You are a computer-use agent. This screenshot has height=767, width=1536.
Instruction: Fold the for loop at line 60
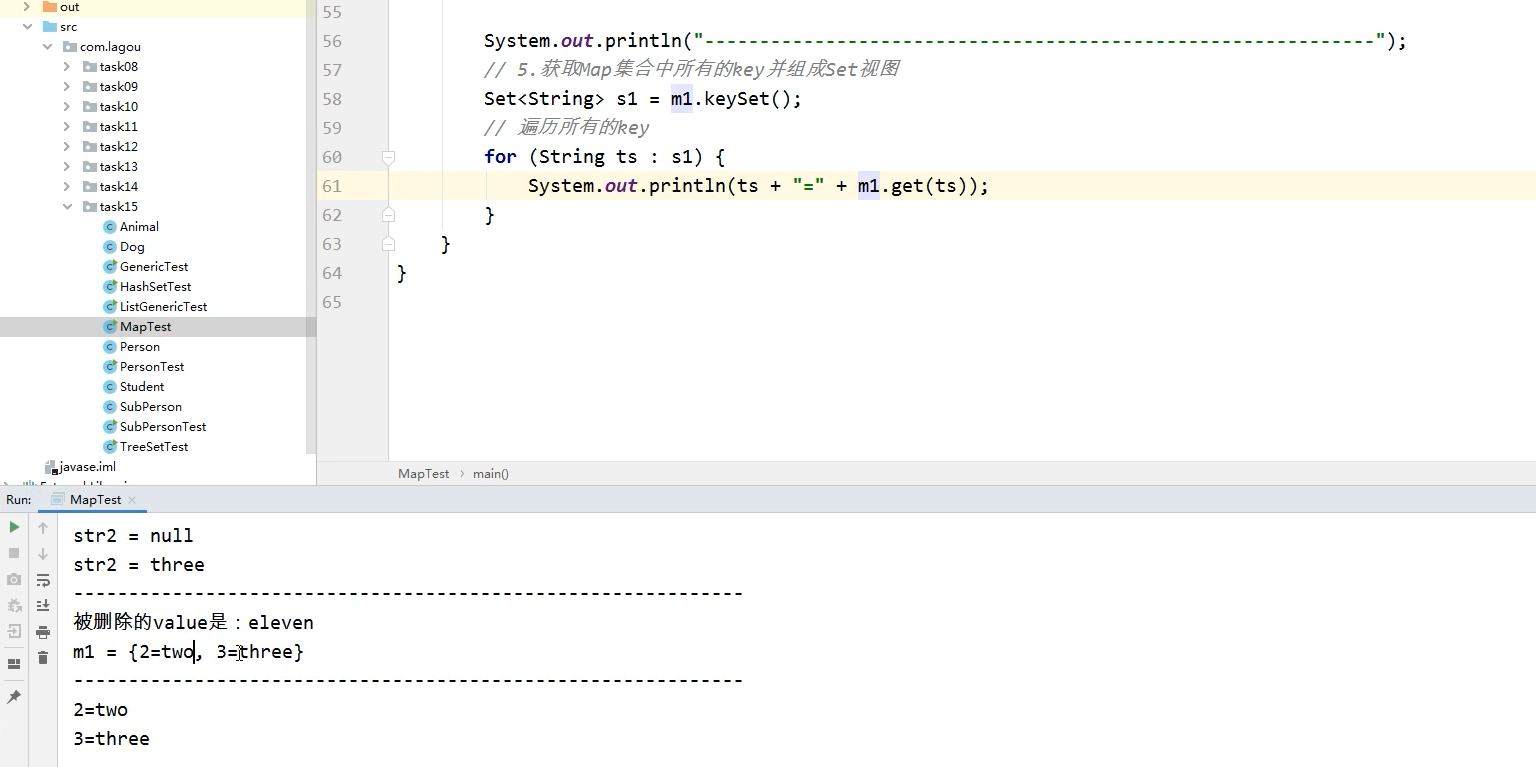pos(388,157)
